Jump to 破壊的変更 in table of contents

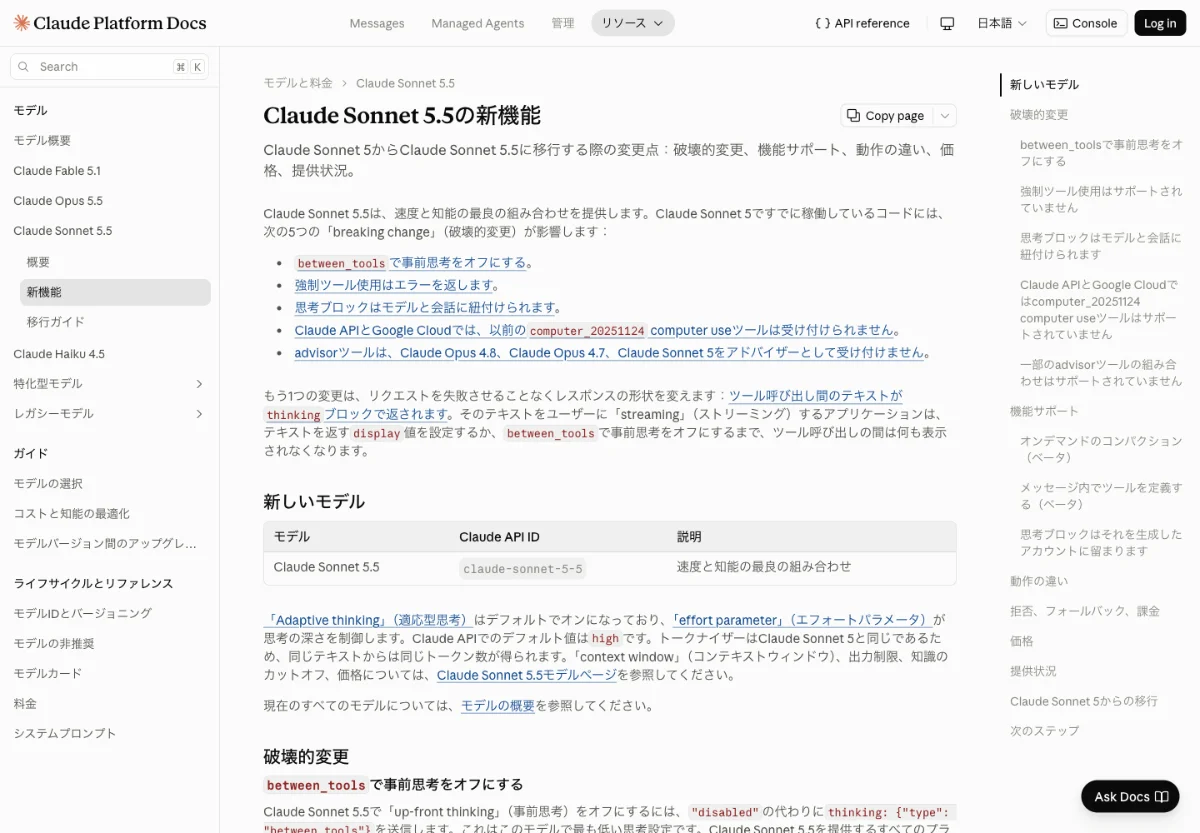click(1039, 115)
